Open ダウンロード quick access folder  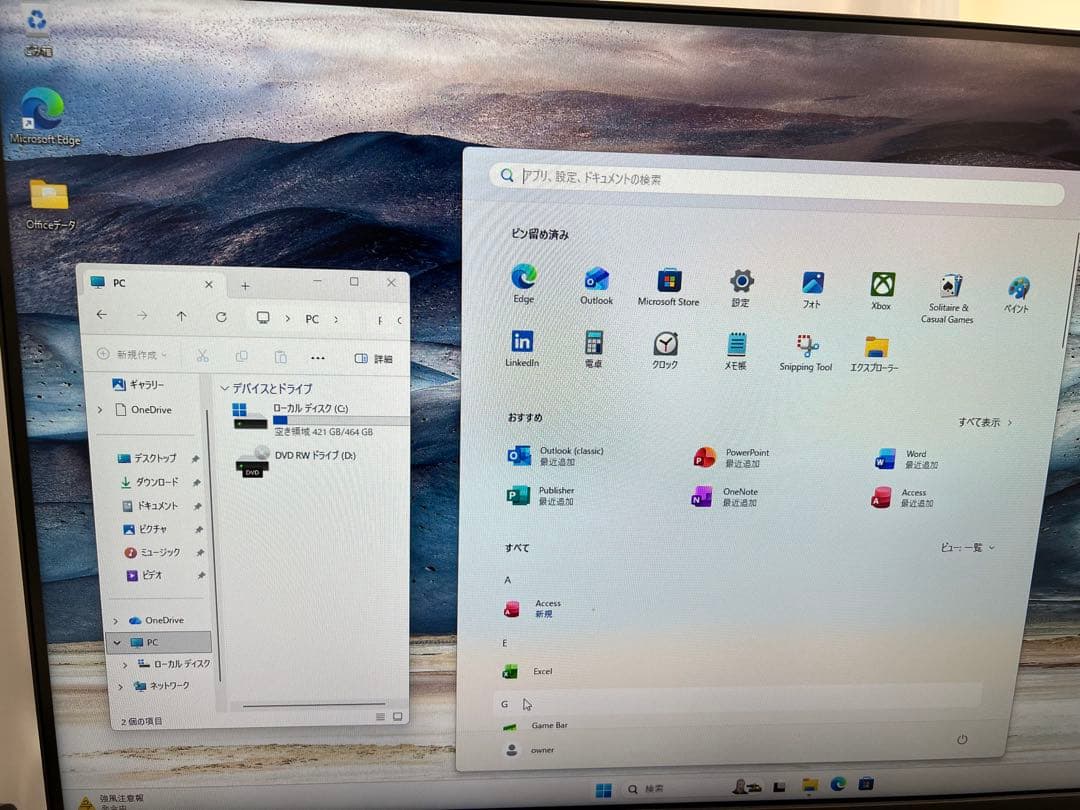[x=149, y=482]
